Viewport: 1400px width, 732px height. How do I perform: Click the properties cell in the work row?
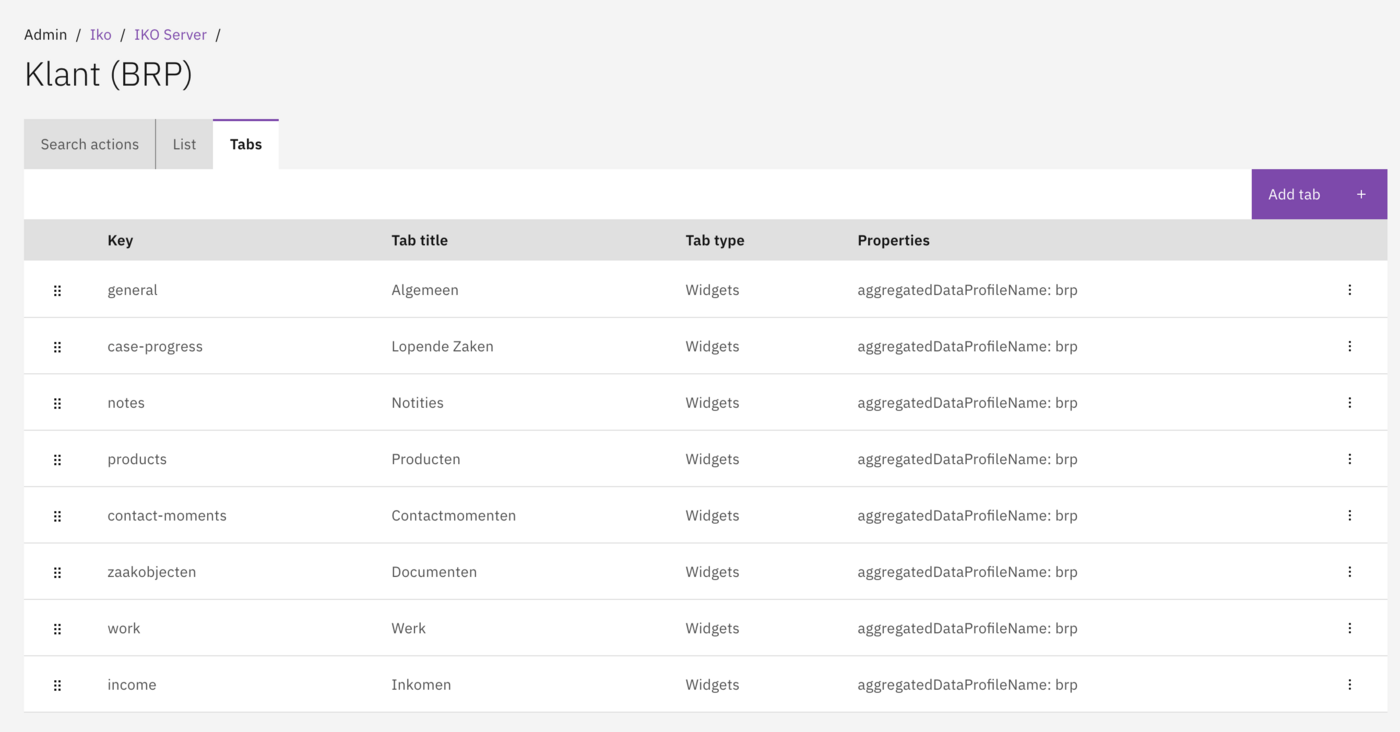[967, 628]
